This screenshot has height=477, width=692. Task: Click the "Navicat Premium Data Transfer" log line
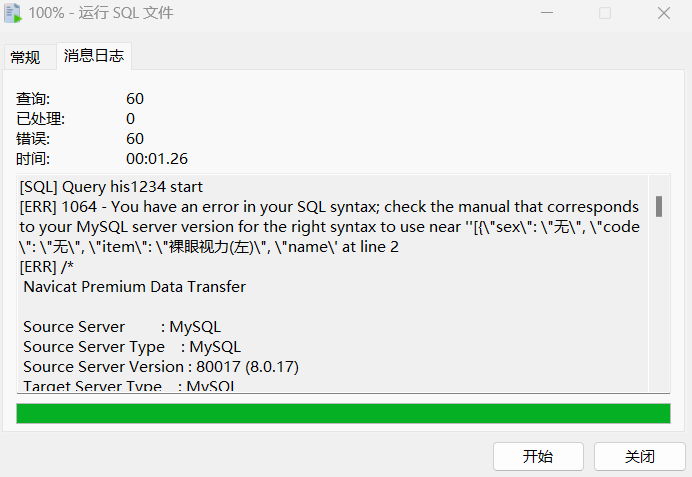pos(134,287)
